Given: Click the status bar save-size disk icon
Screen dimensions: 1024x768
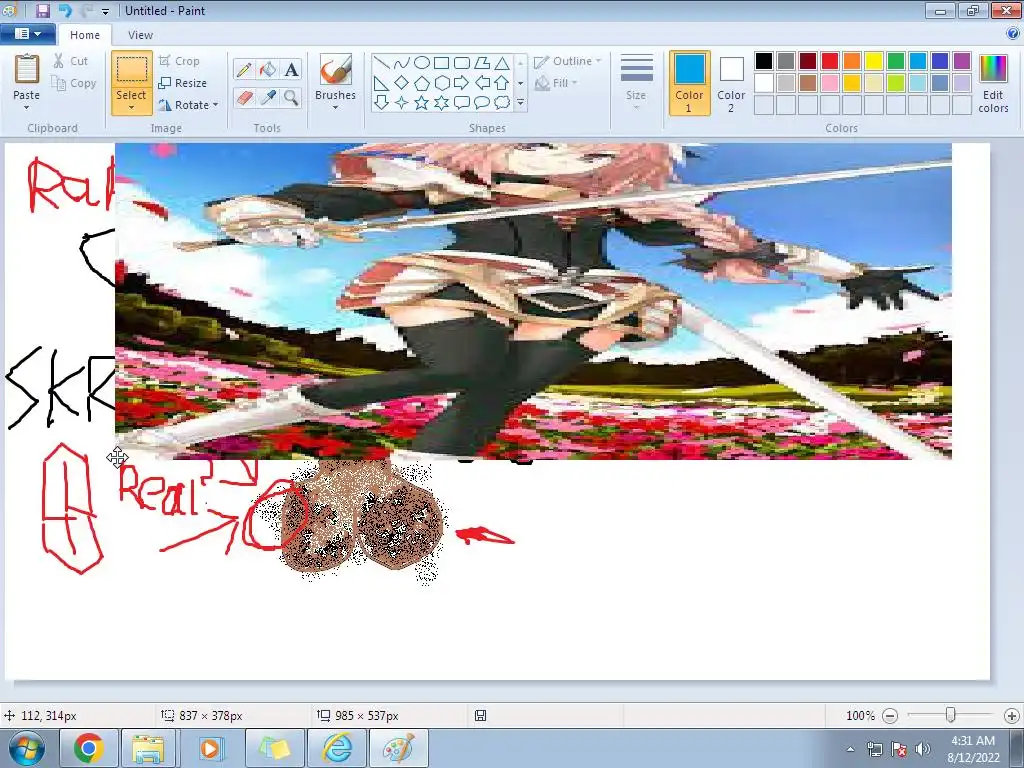Looking at the screenshot, I should click(480, 716).
